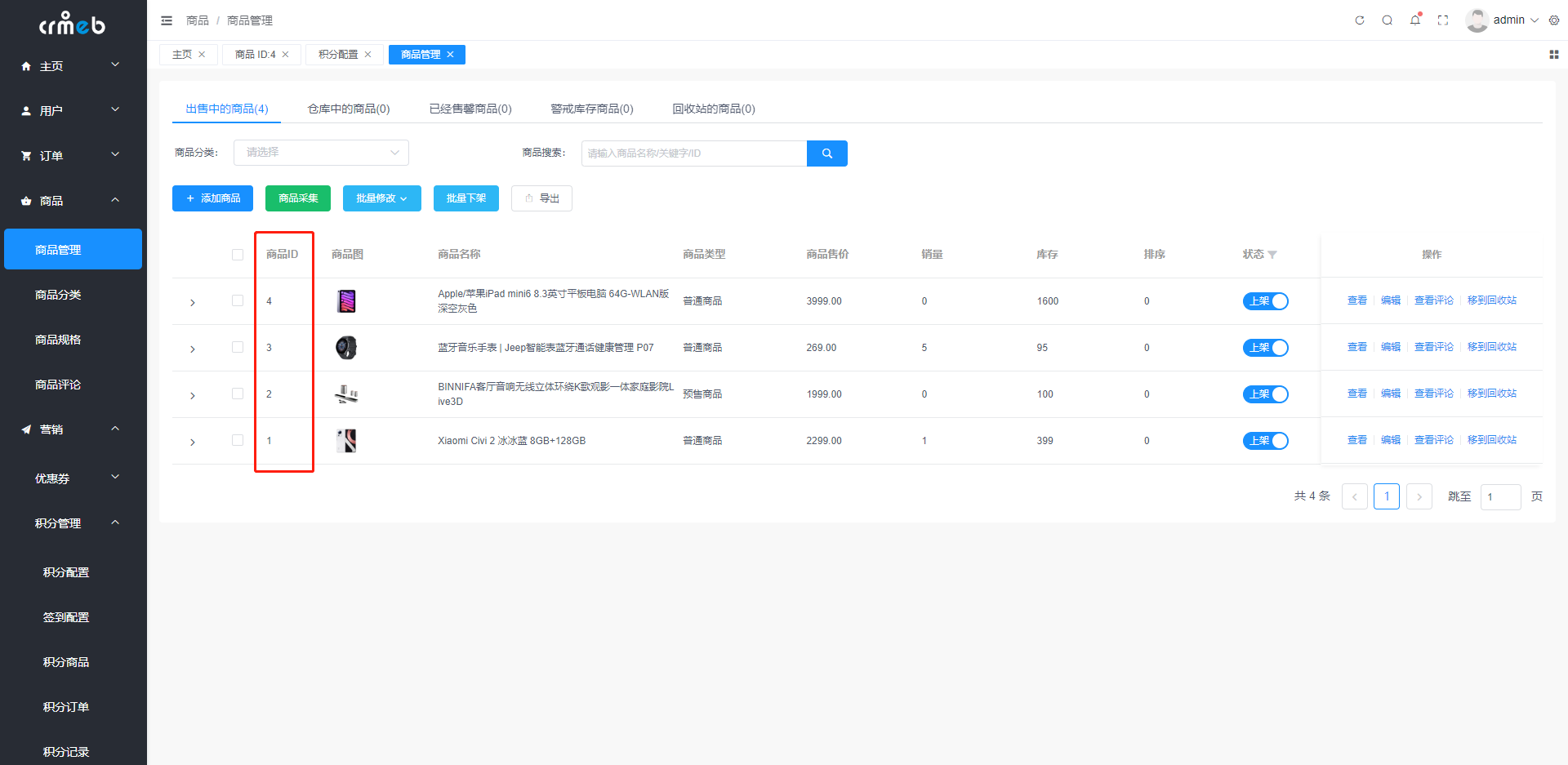Open the 批量修改 dropdown button

(382, 198)
